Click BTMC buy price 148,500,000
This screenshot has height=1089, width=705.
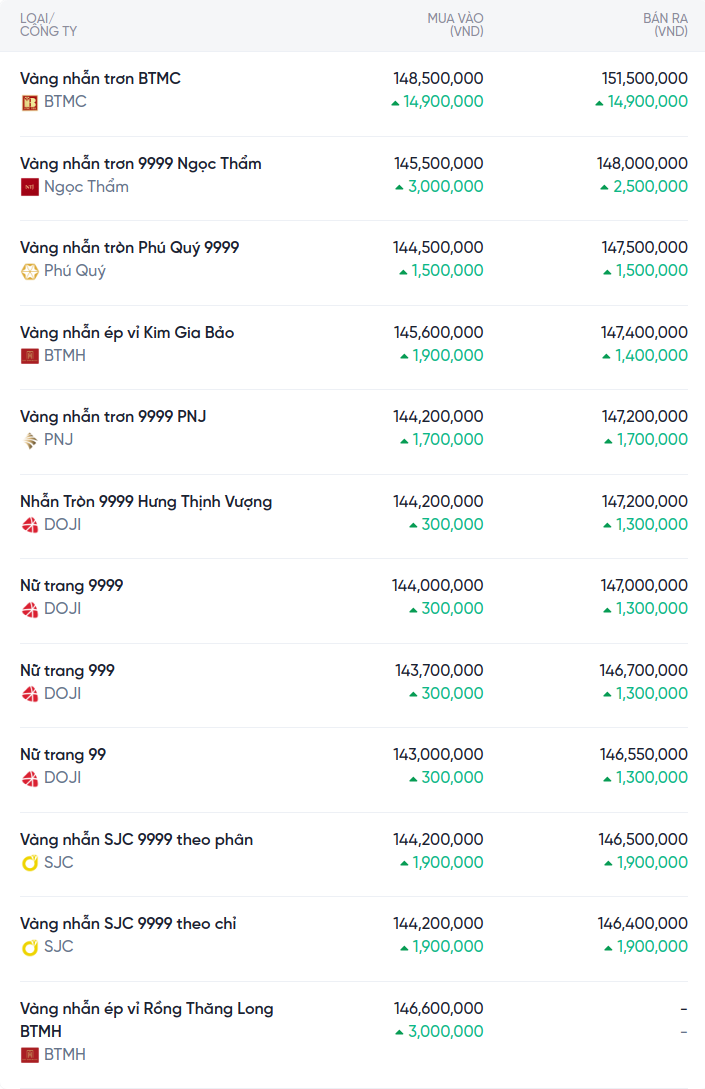click(x=438, y=78)
